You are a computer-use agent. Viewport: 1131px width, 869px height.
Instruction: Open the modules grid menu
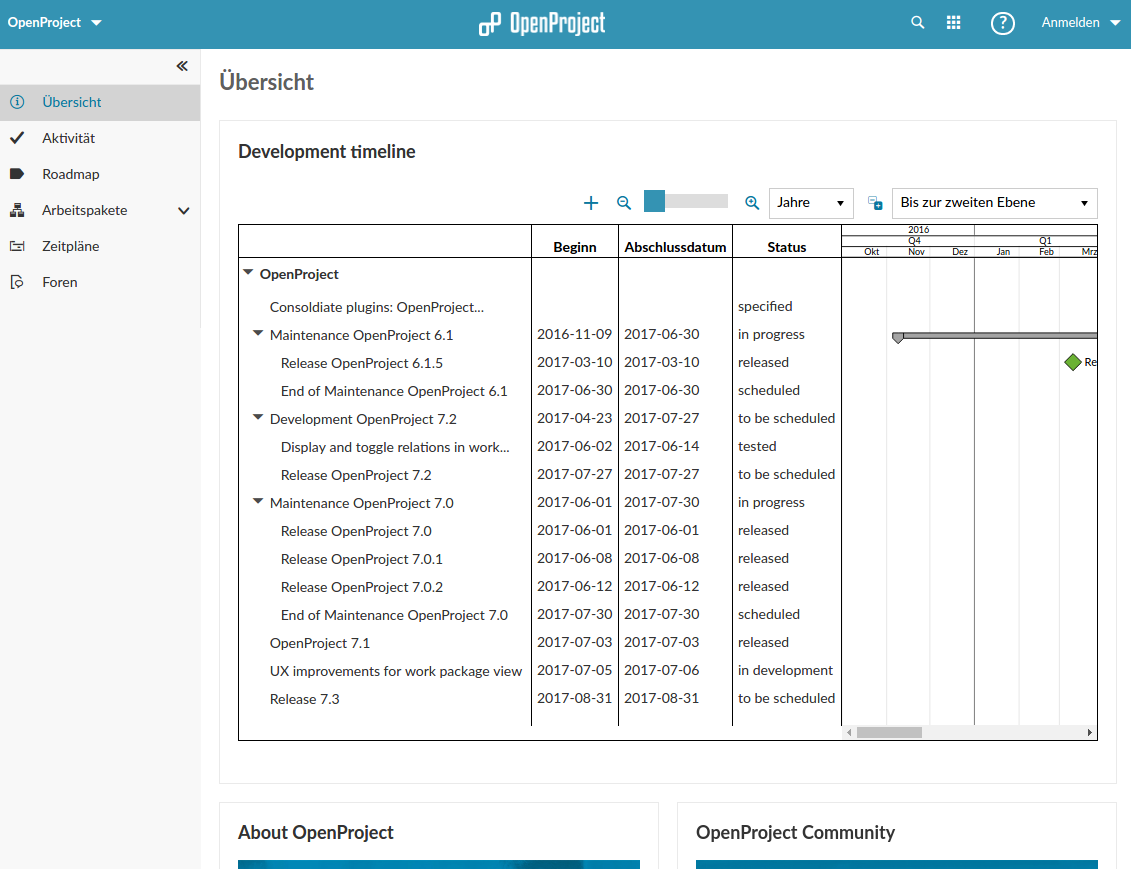pos(954,22)
